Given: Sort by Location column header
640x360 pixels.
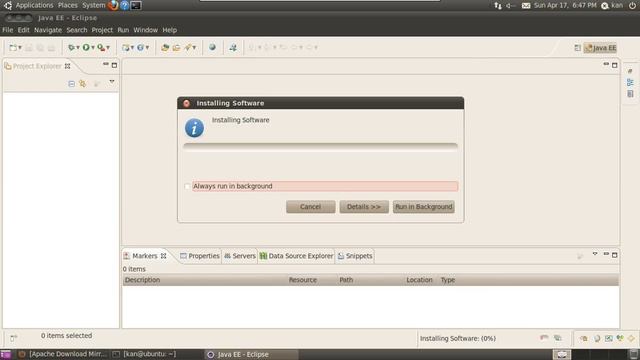Looking at the screenshot, I should 421,280.
